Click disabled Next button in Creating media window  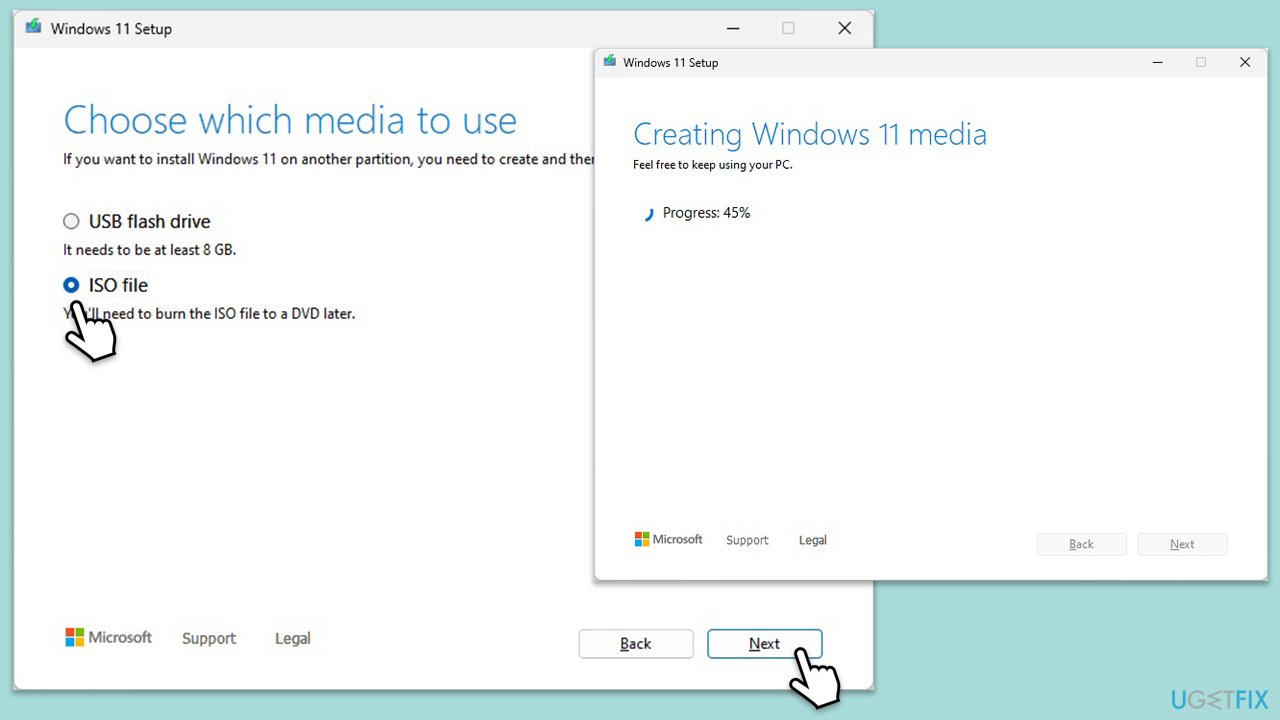pos(1183,544)
